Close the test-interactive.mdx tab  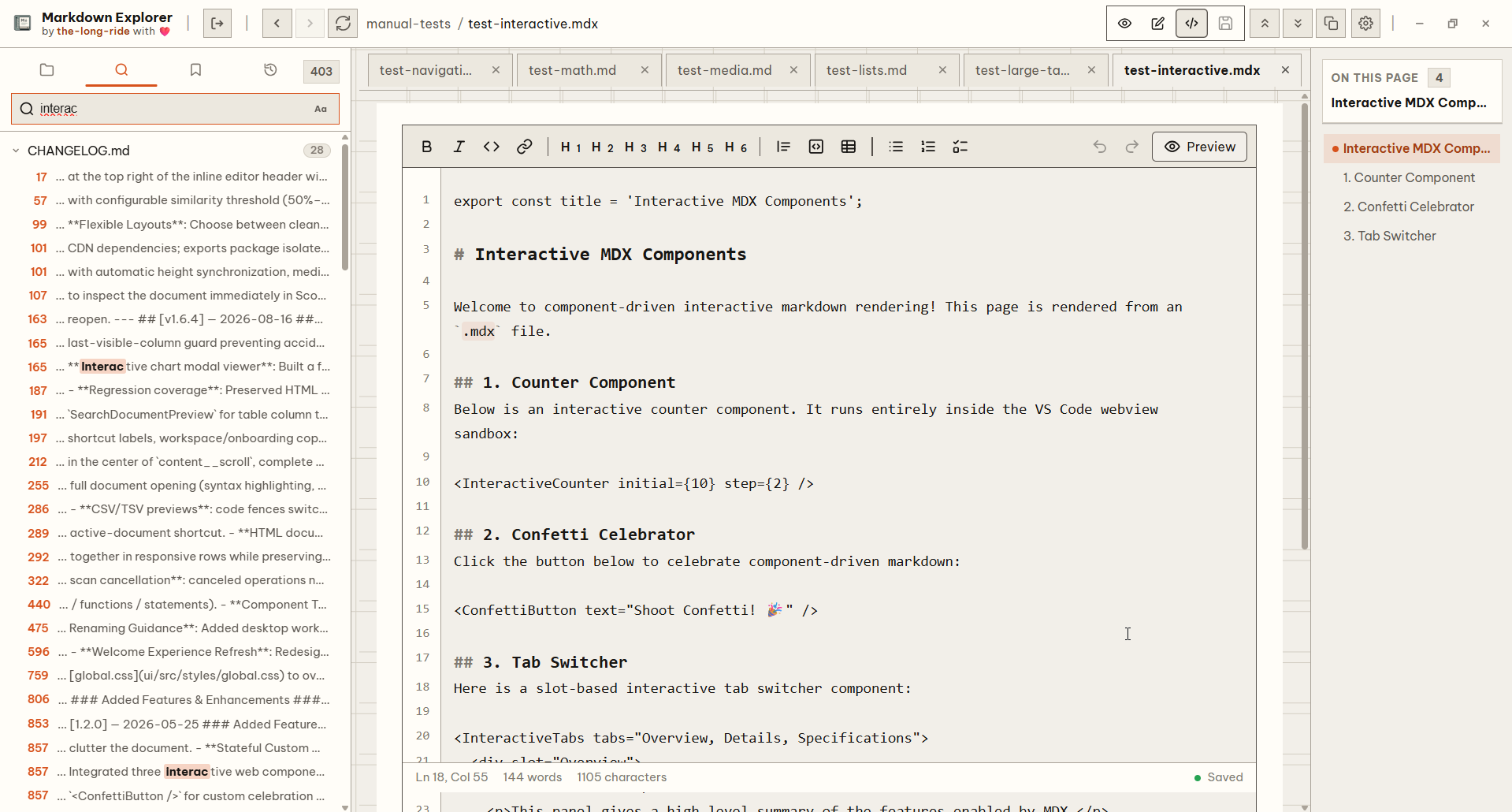[x=1285, y=70]
